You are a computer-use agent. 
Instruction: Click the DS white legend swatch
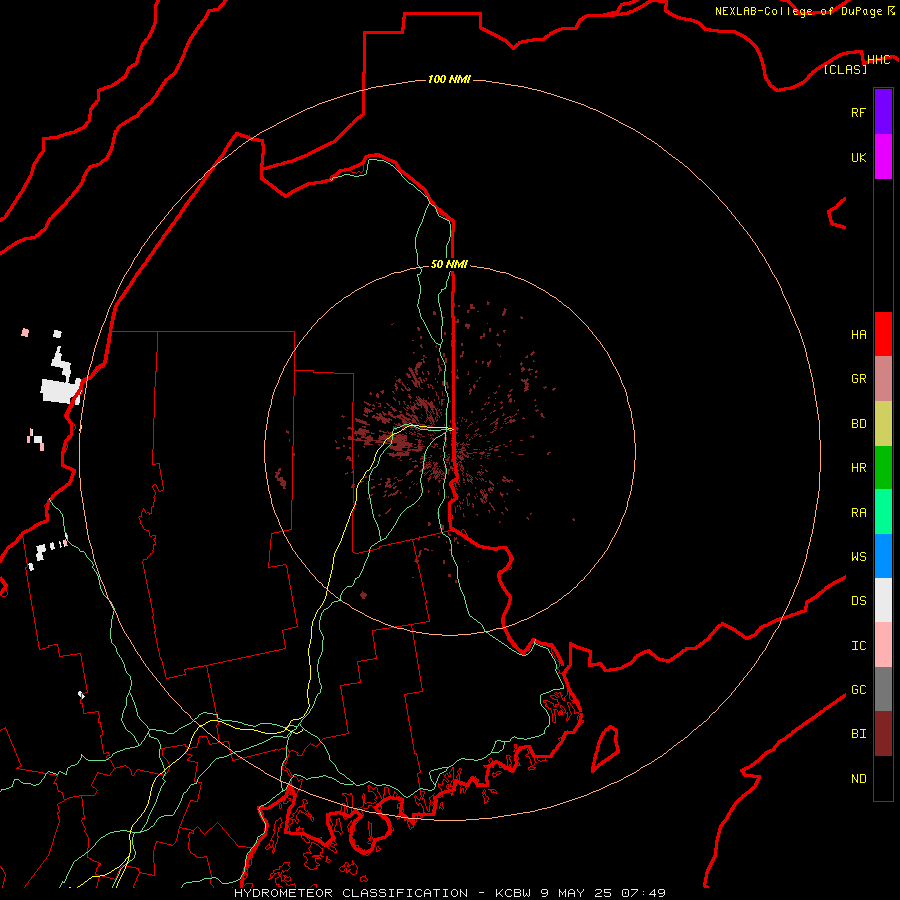tap(883, 600)
